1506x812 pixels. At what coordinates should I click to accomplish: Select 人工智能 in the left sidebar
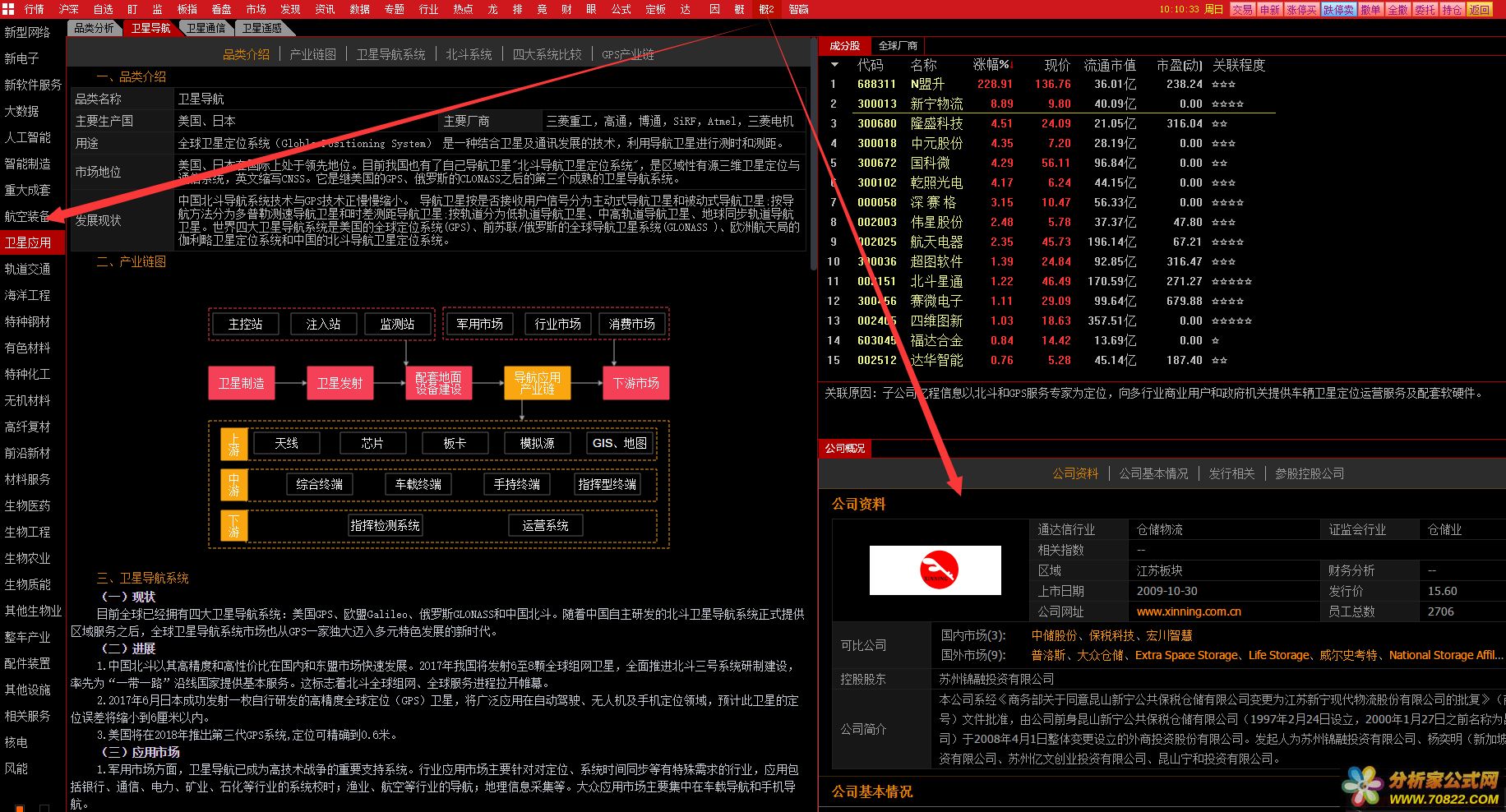(27, 137)
